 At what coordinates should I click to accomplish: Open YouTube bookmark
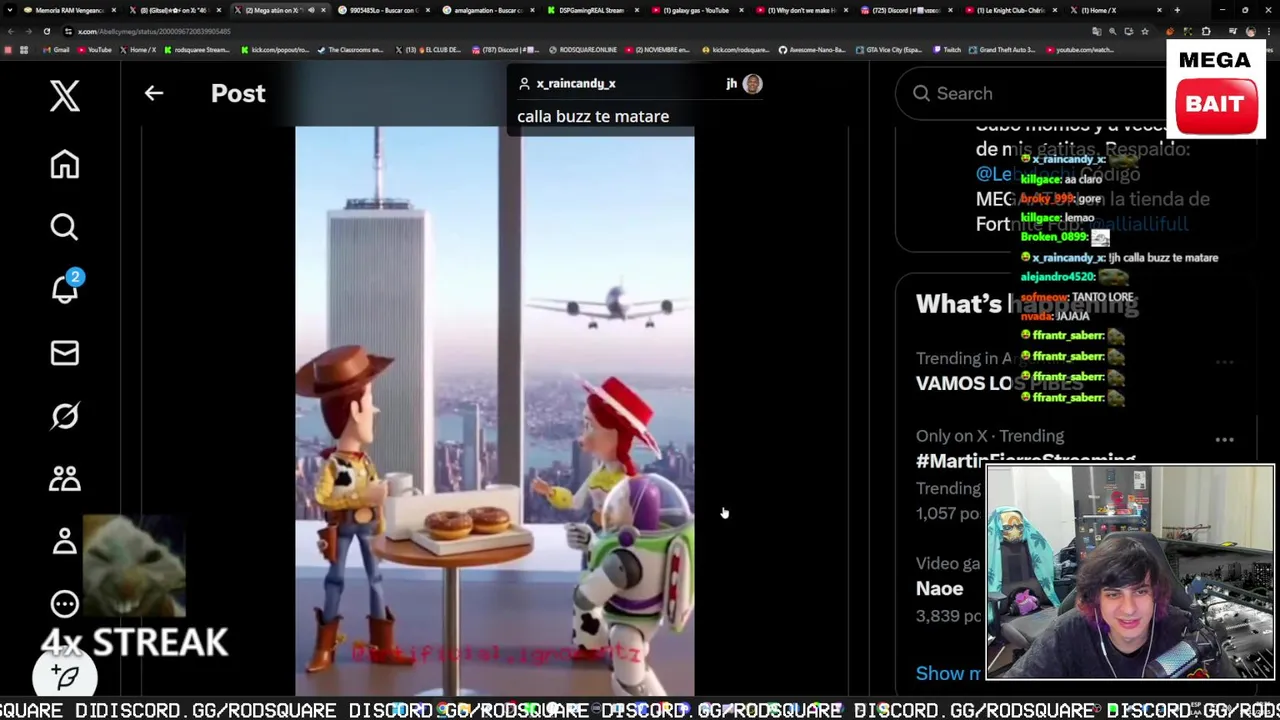point(94,49)
